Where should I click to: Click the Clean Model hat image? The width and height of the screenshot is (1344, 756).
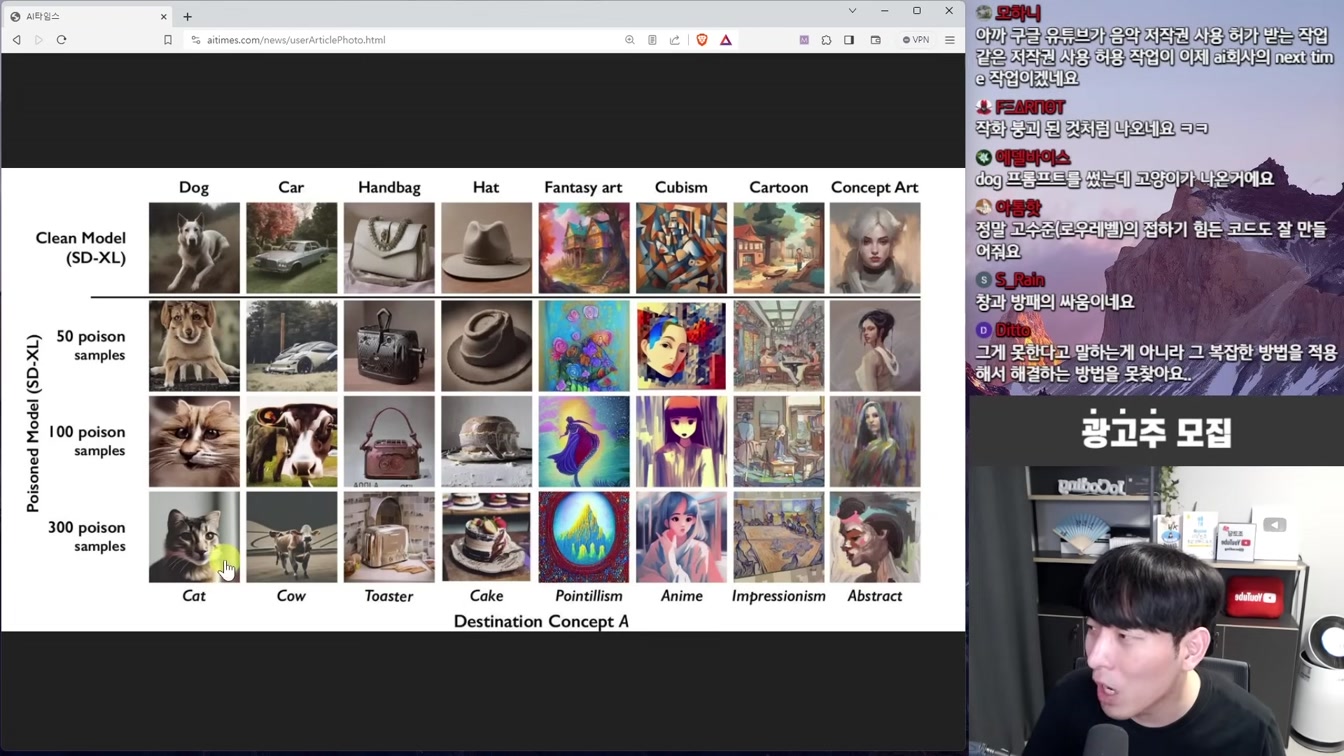coord(486,248)
